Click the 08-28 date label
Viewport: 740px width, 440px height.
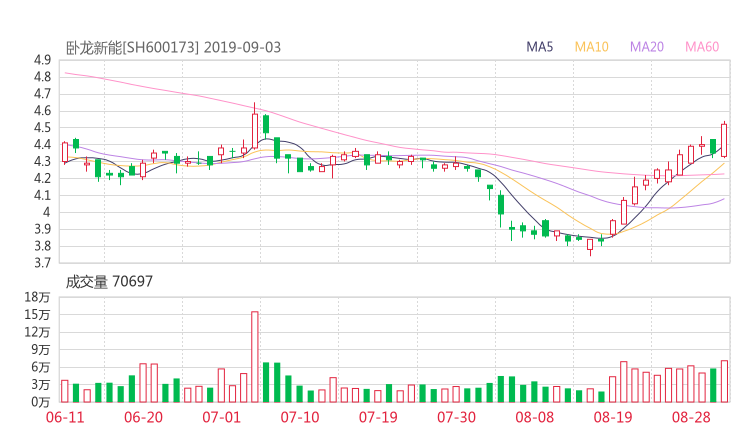691,417
